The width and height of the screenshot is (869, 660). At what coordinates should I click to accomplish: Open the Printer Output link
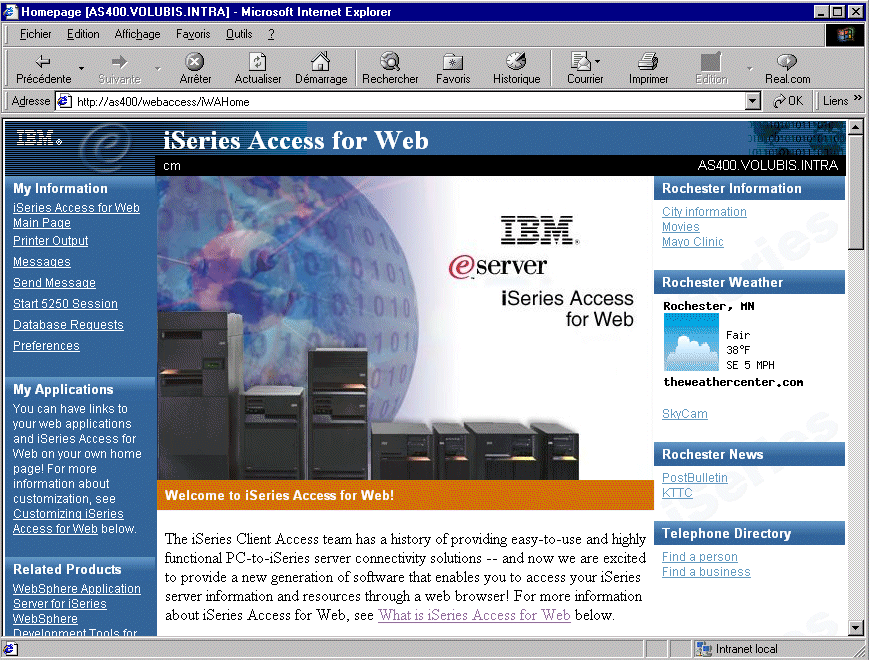pos(50,241)
